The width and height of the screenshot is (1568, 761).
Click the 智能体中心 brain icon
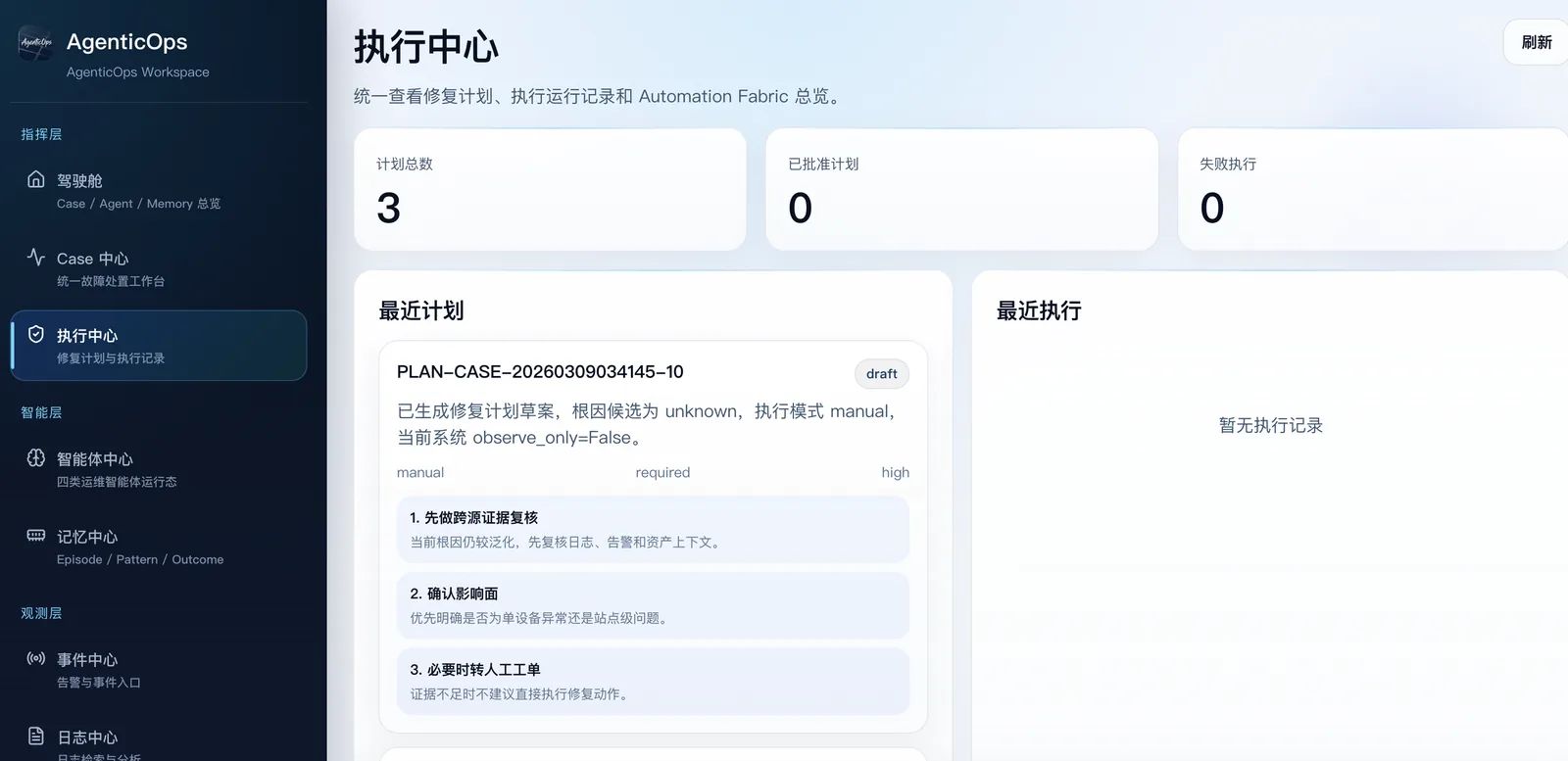(36, 457)
